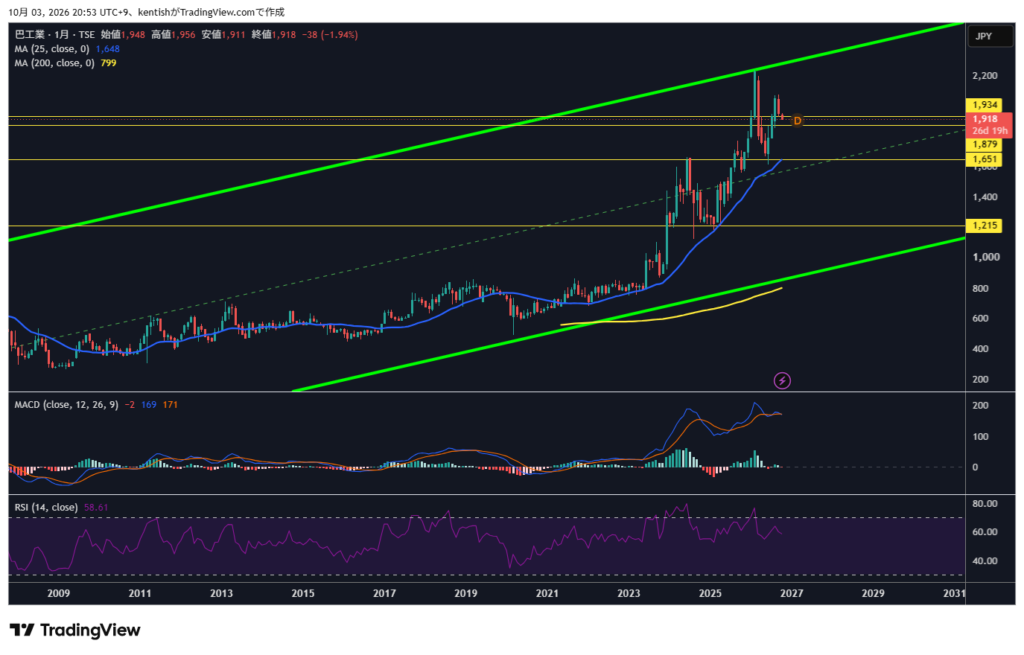Click the 安値 low value 1,911

233,35
